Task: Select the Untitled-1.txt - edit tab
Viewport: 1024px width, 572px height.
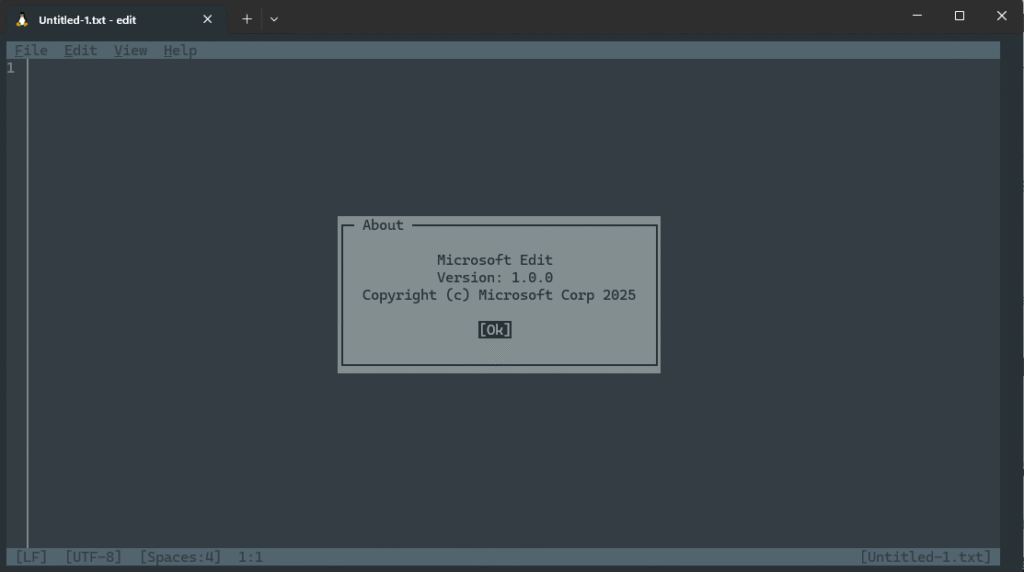Action: tap(116, 20)
